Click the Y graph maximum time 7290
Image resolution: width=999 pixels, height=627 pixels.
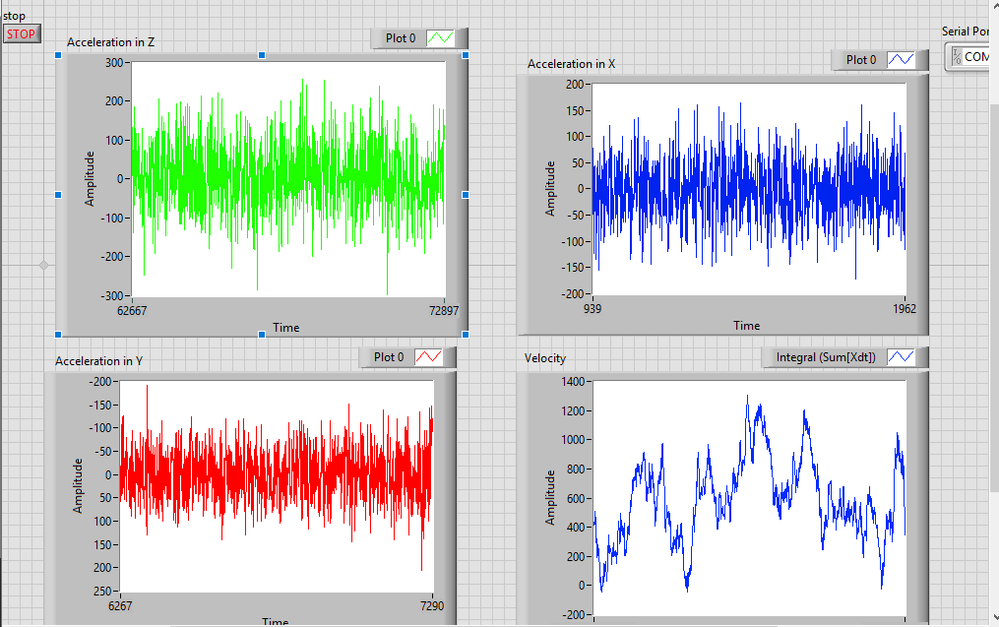pyautogui.click(x=432, y=605)
